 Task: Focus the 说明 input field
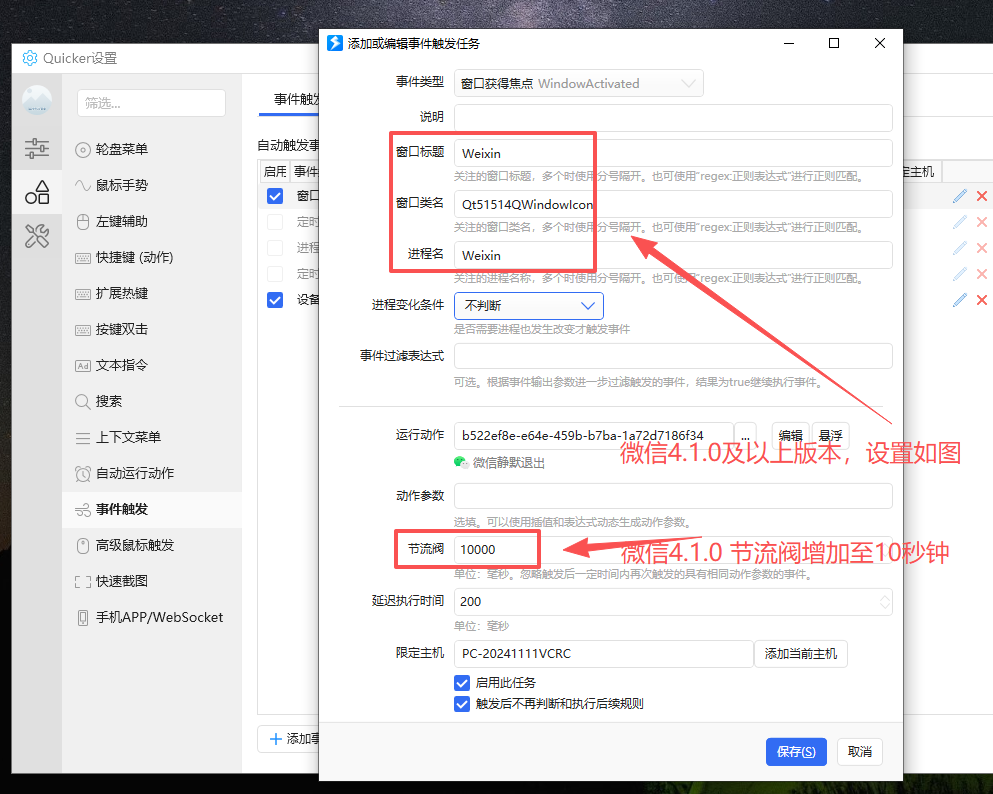pos(673,118)
